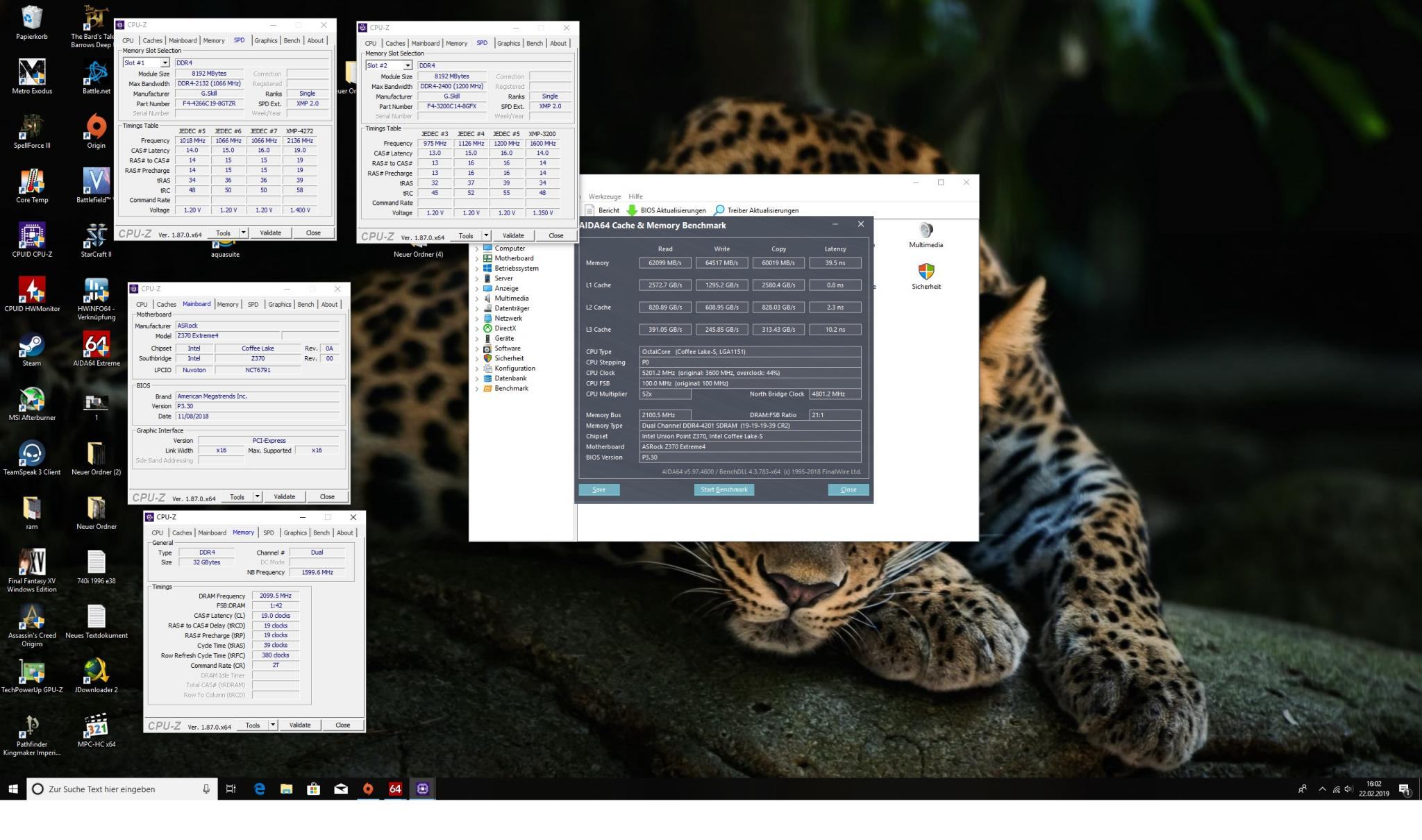
Task: Open the MSI Afterburner desktop icon
Action: 31,400
